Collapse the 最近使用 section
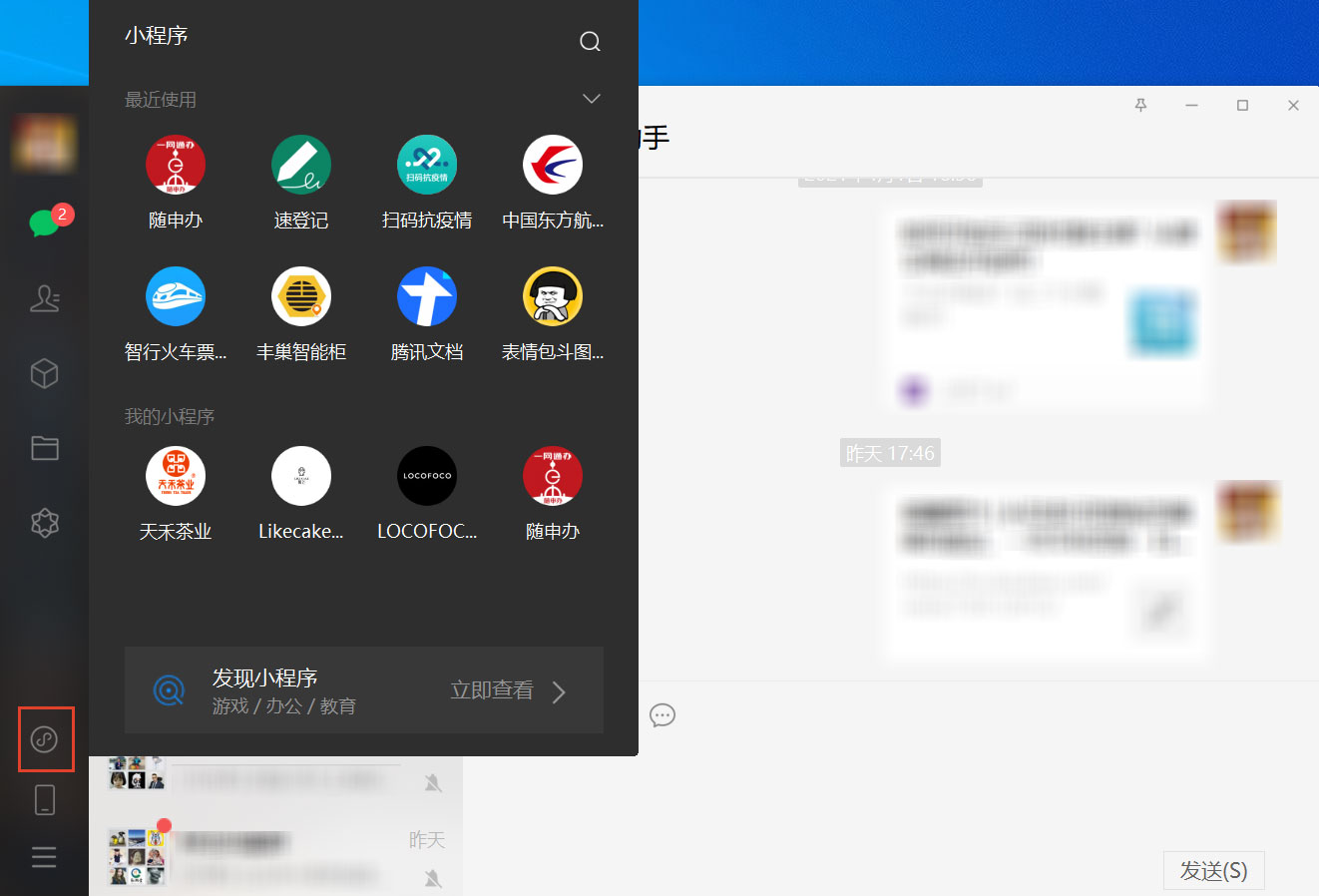This screenshot has width=1319, height=896. (591, 99)
